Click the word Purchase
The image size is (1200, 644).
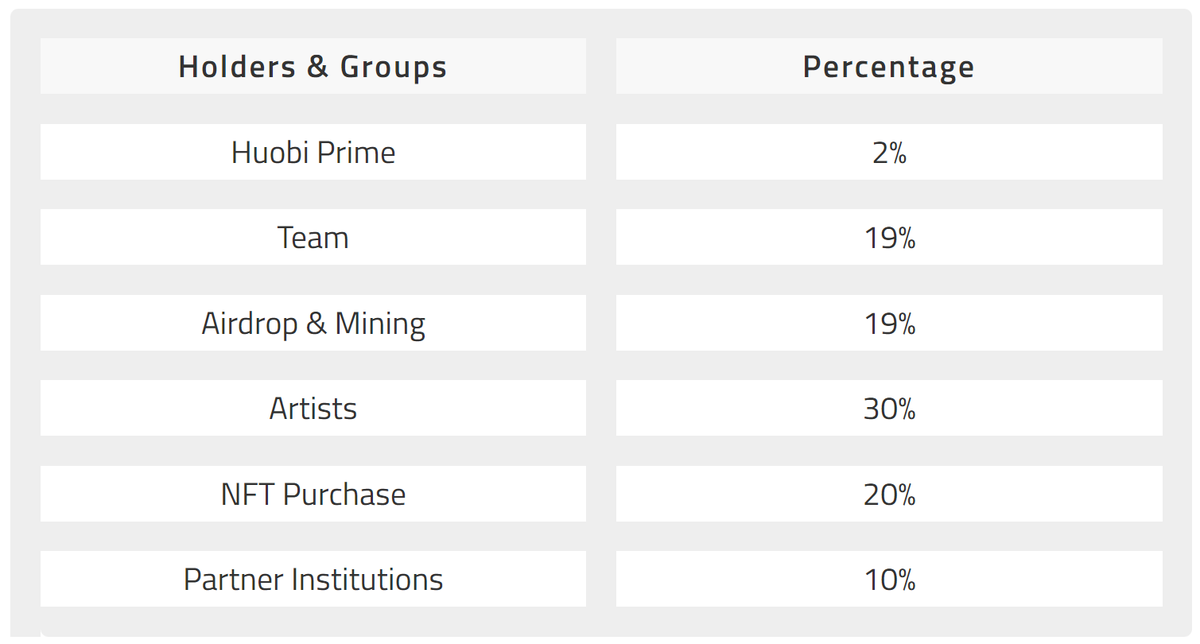[344, 495]
